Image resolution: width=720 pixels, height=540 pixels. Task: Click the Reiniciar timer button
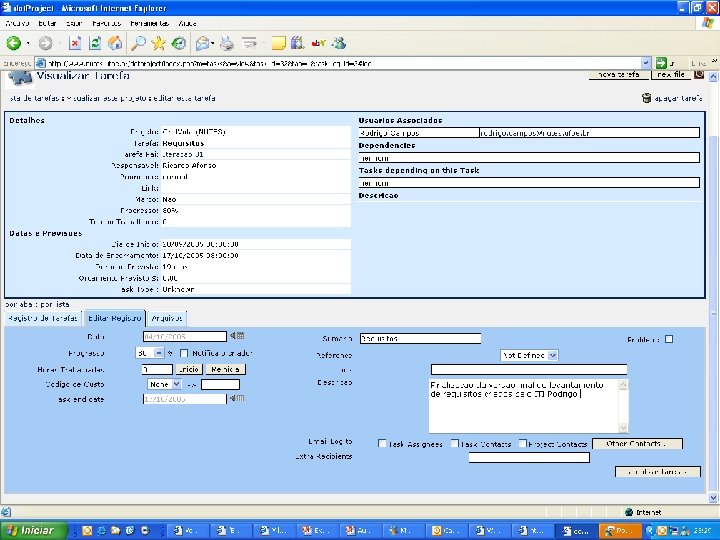coord(225,369)
